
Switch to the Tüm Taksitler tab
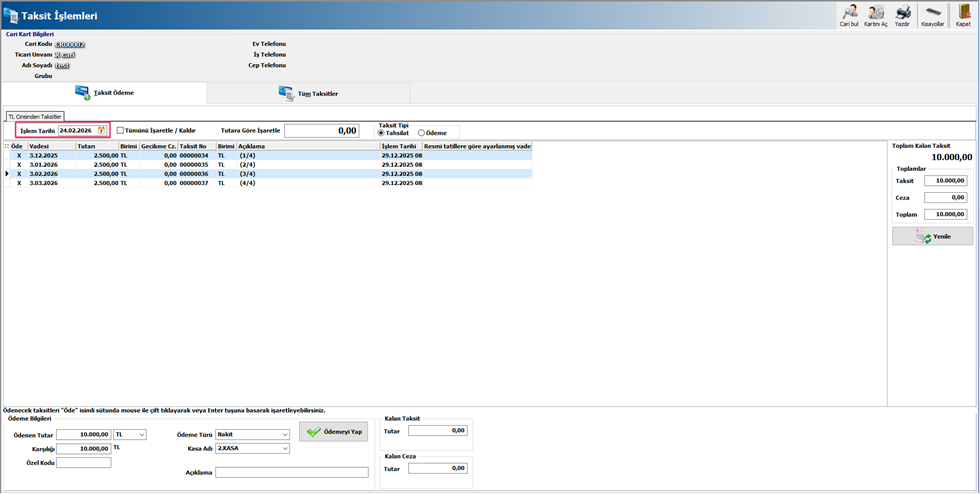[x=308, y=93]
